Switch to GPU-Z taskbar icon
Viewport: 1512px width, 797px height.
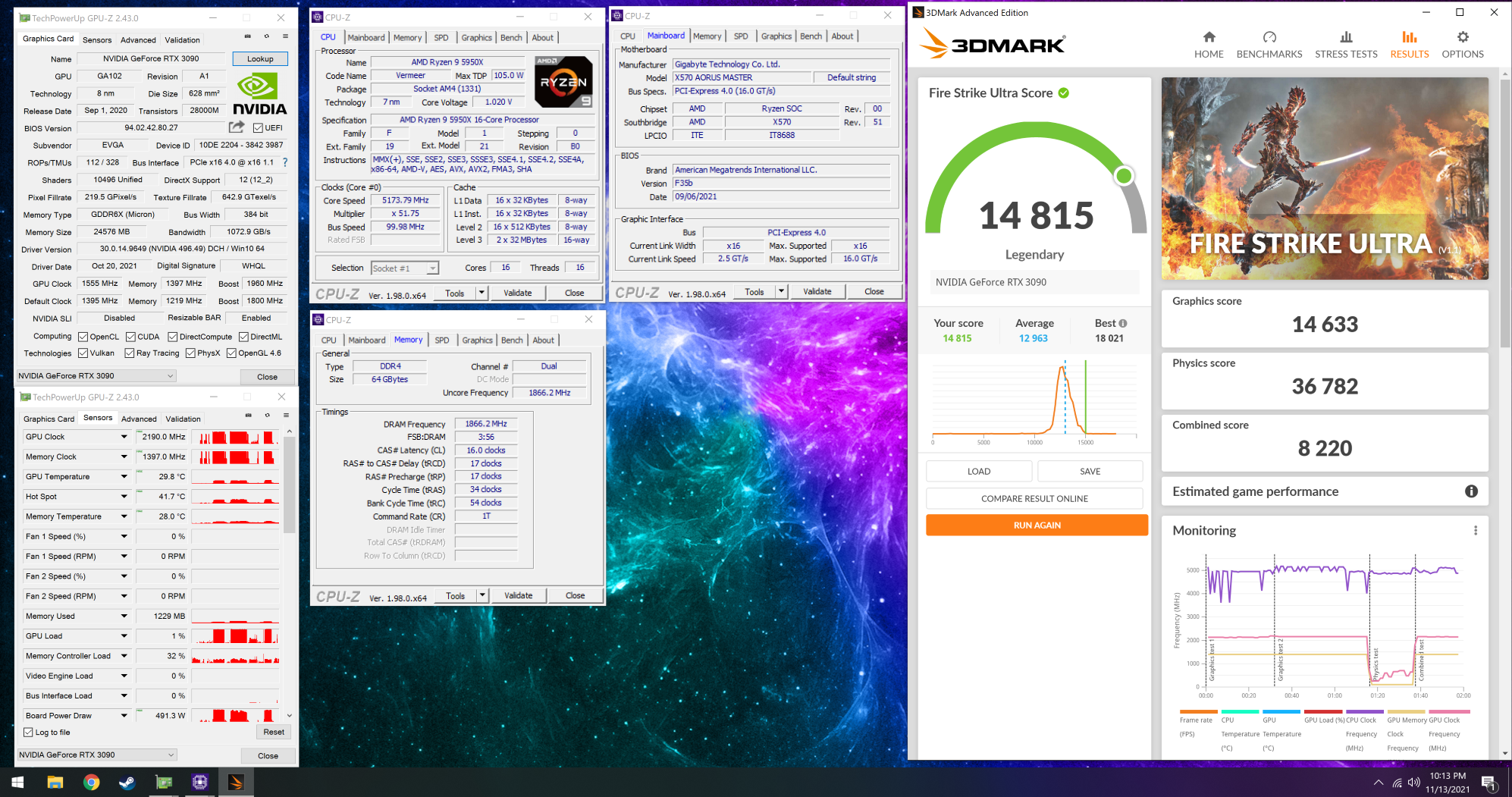[164, 782]
